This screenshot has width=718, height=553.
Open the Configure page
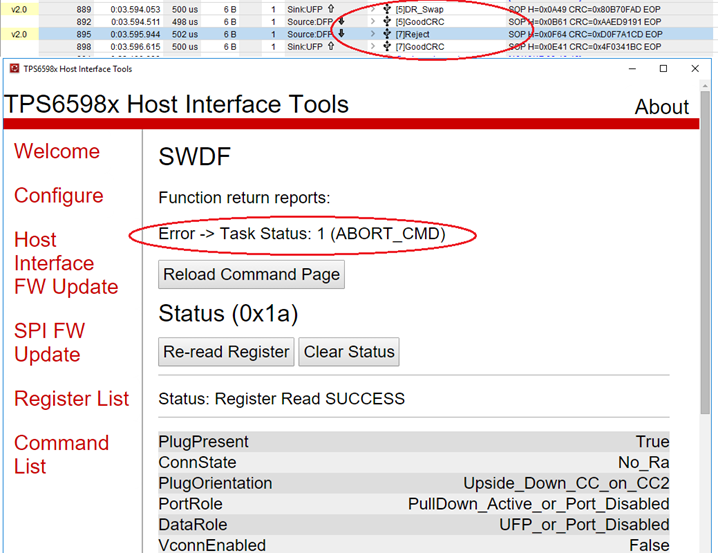(59, 195)
